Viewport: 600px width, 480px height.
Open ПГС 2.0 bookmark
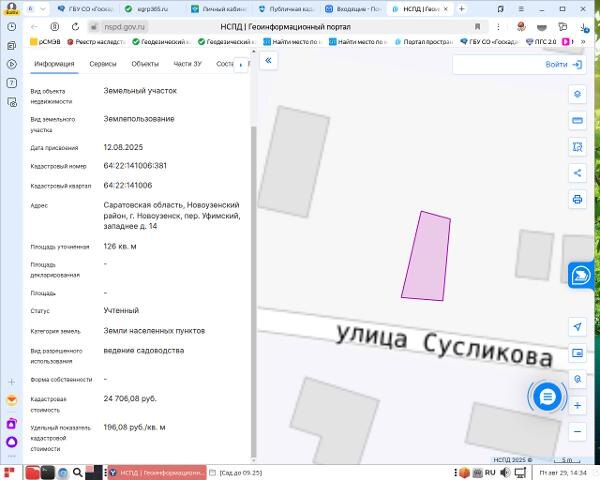[x=541, y=42]
